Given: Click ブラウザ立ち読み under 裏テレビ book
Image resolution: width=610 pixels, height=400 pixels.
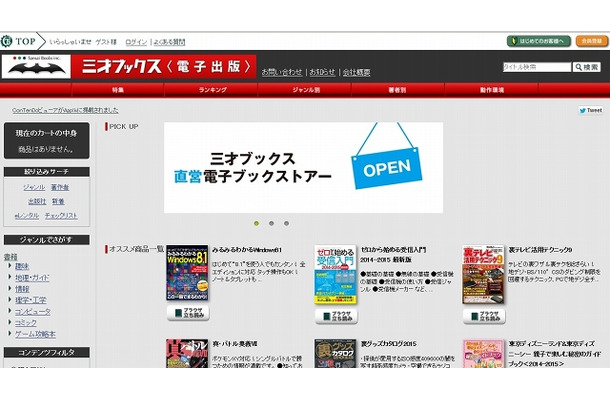Looking at the screenshot, I should tap(484, 316).
